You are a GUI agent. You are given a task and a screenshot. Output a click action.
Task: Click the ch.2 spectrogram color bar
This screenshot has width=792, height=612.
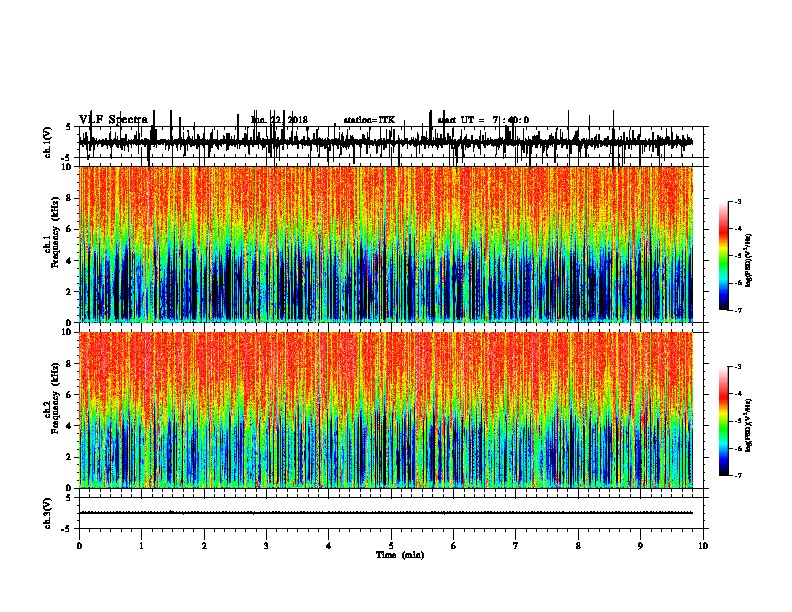[723, 421]
